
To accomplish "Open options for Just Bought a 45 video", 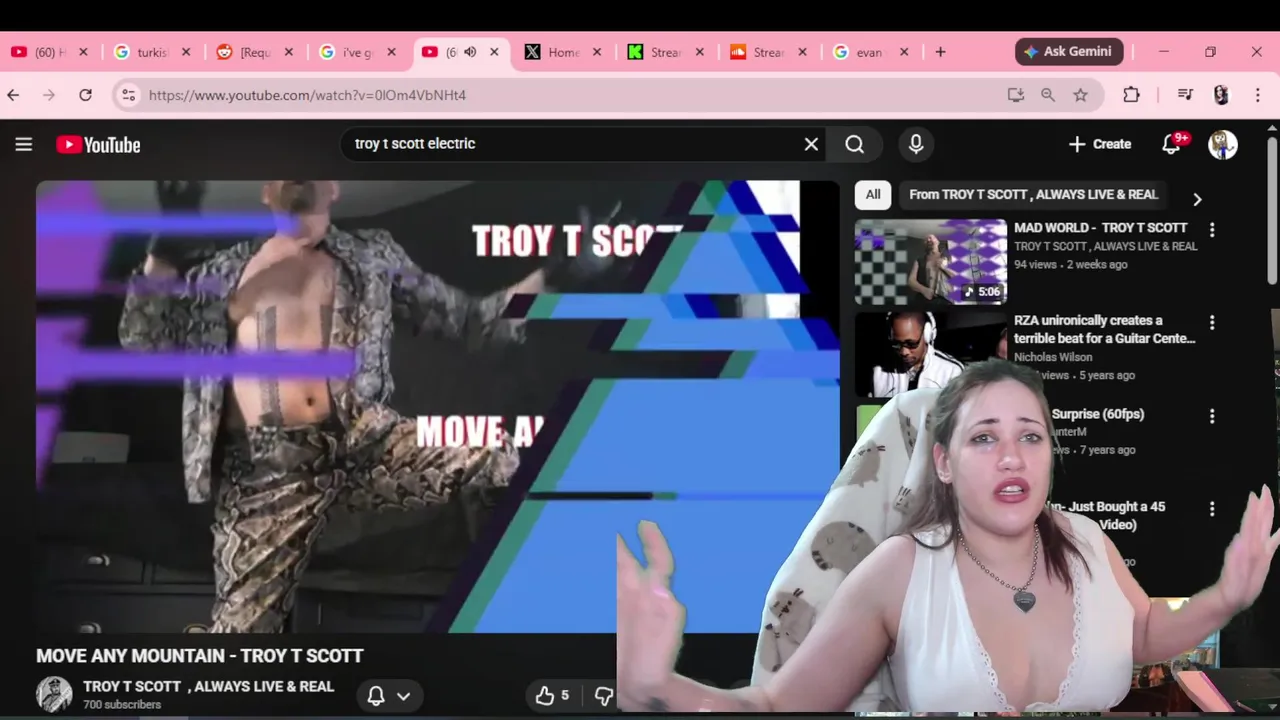I will pos(1212,509).
